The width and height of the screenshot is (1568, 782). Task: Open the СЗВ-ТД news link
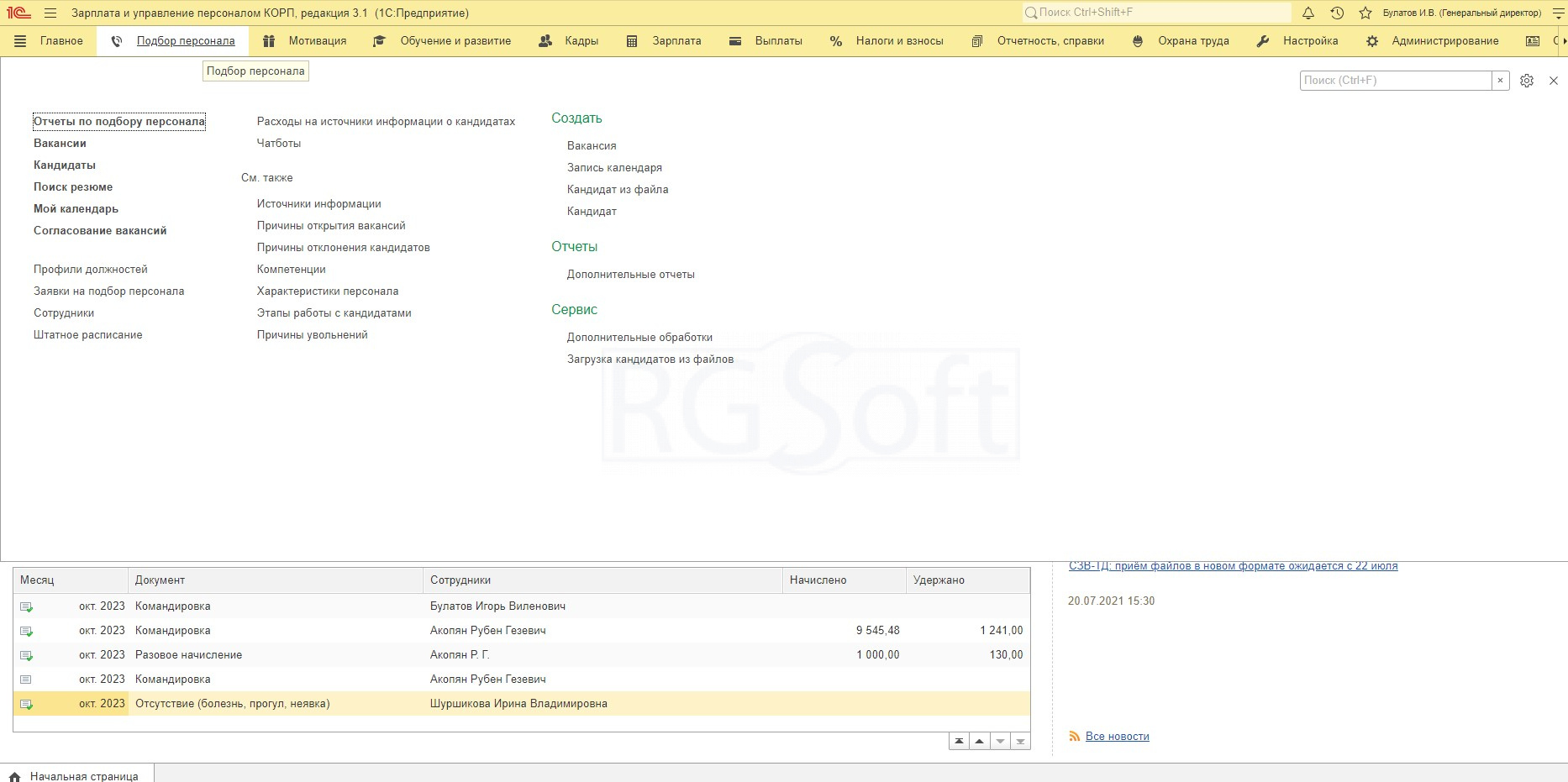pyautogui.click(x=1234, y=566)
